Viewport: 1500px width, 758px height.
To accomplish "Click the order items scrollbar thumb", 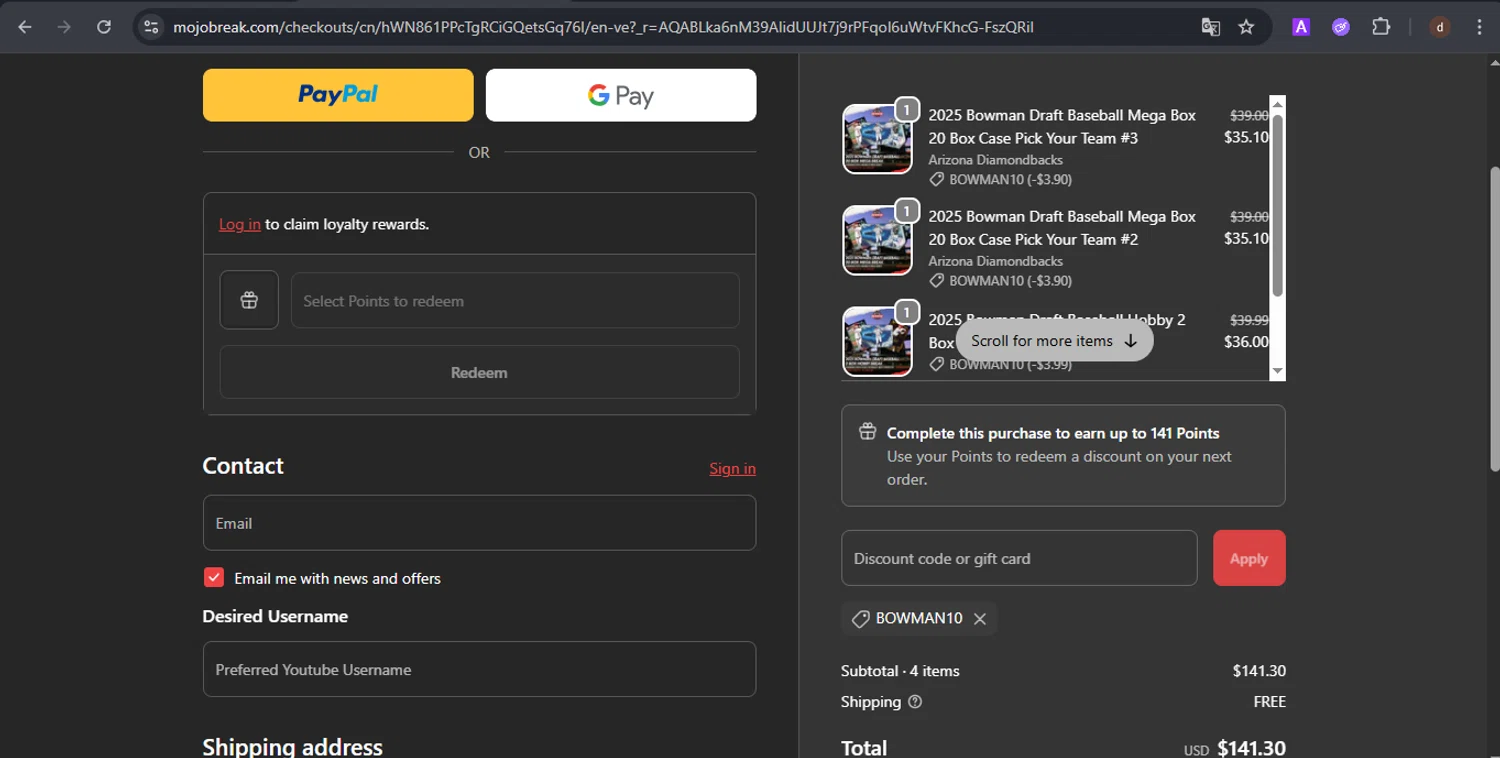I will coord(1277,205).
